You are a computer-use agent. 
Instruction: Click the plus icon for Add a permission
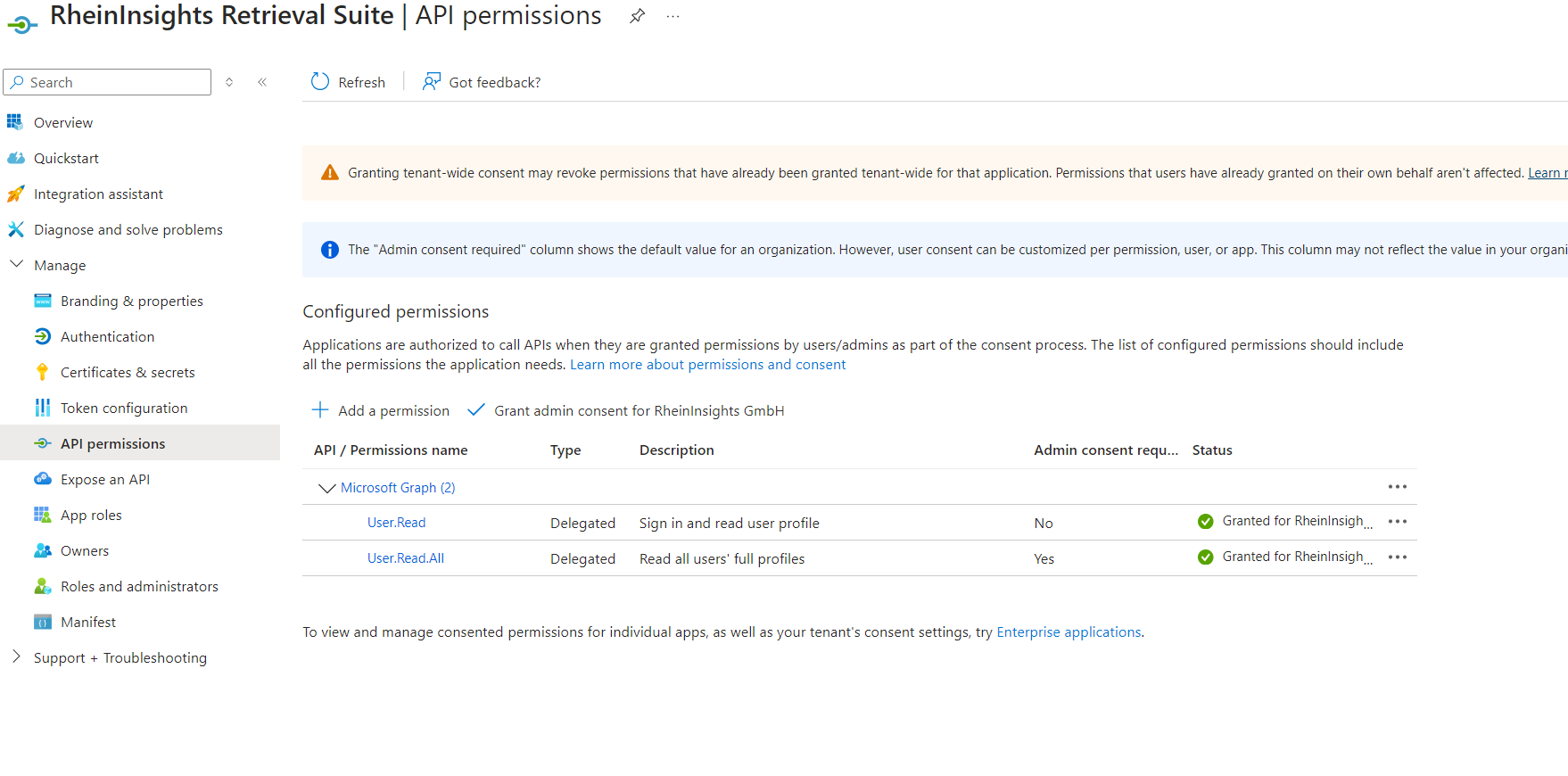pos(319,409)
